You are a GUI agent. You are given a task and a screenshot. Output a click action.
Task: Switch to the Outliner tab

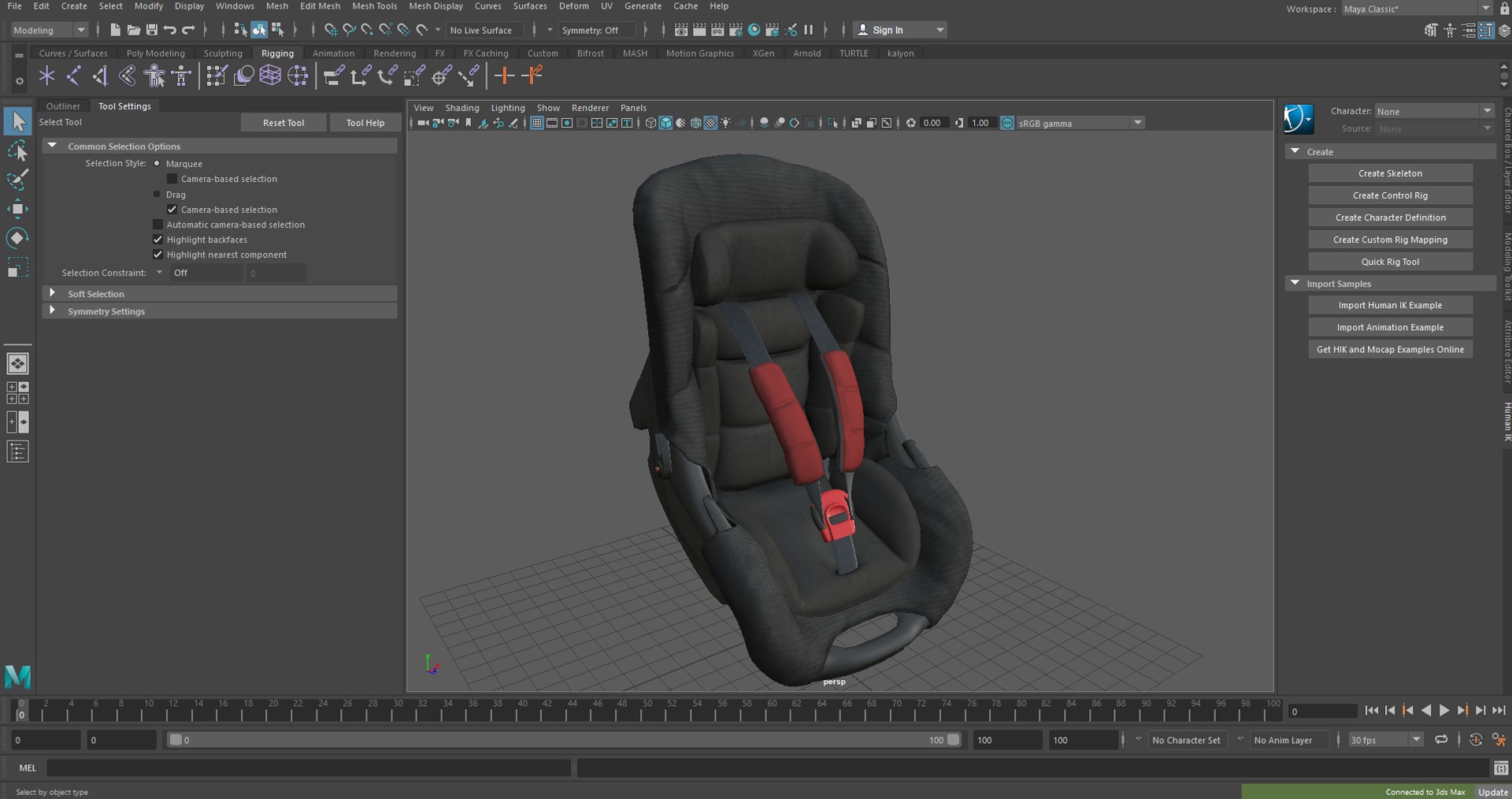tap(63, 106)
